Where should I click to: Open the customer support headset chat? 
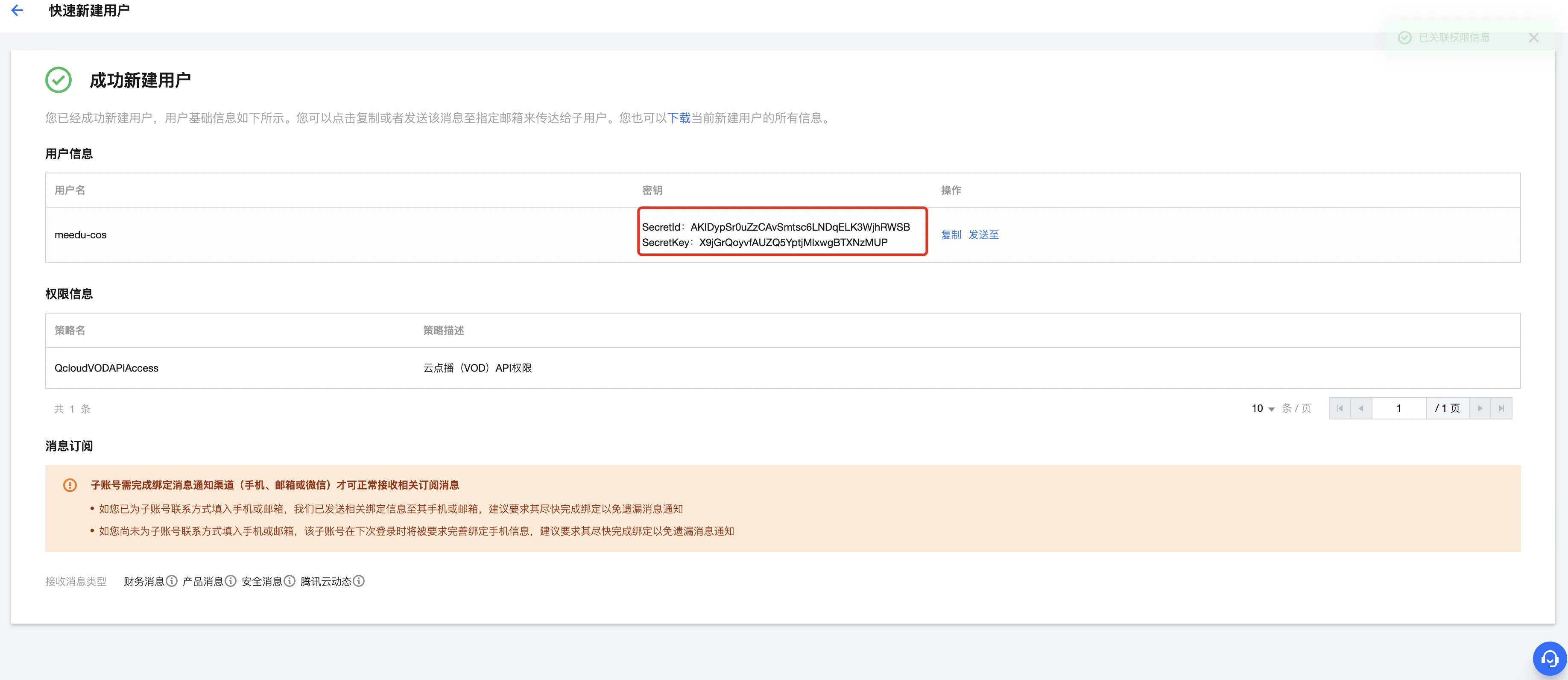[1549, 658]
